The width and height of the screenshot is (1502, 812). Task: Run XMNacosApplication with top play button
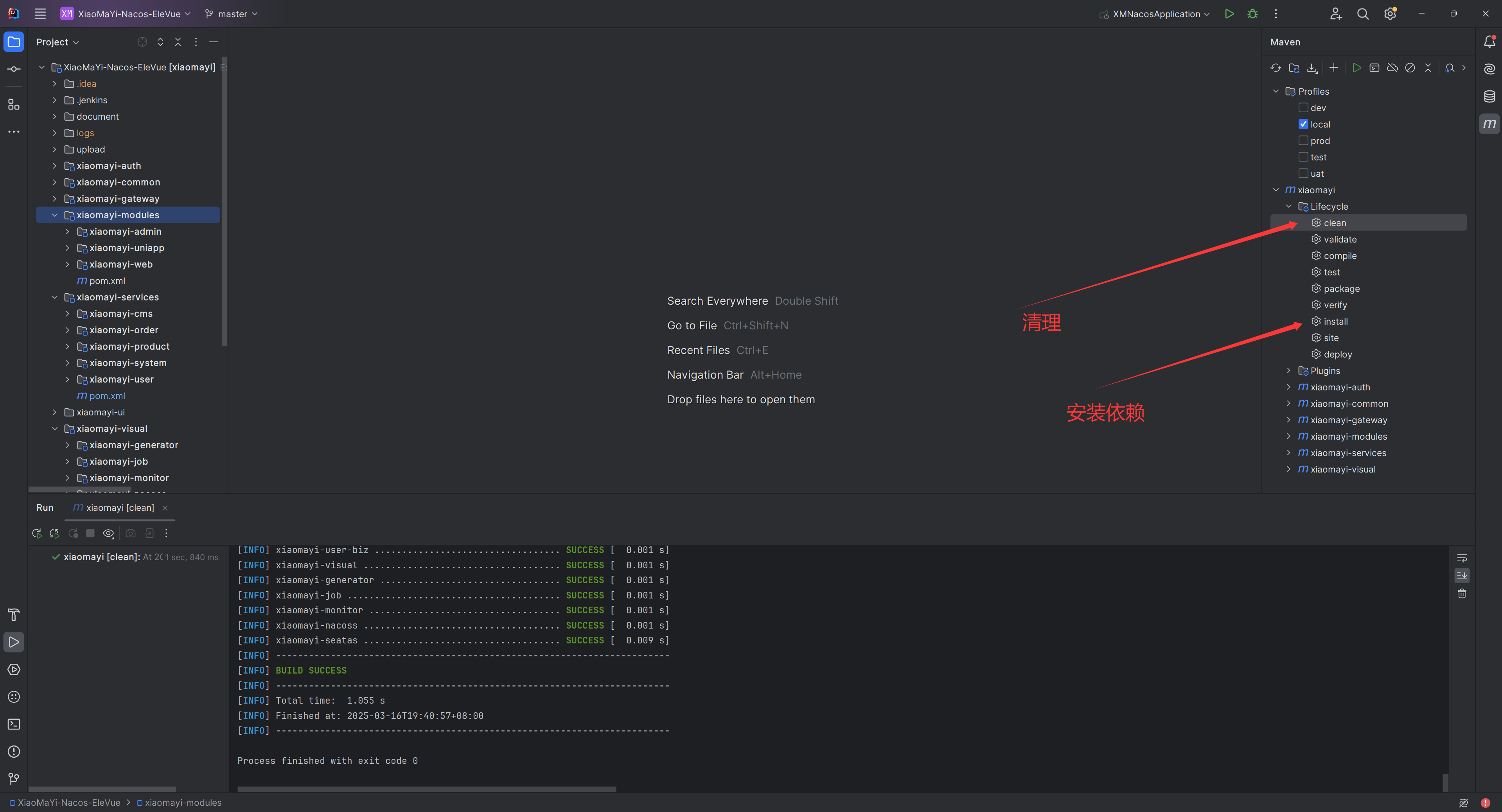(1229, 14)
